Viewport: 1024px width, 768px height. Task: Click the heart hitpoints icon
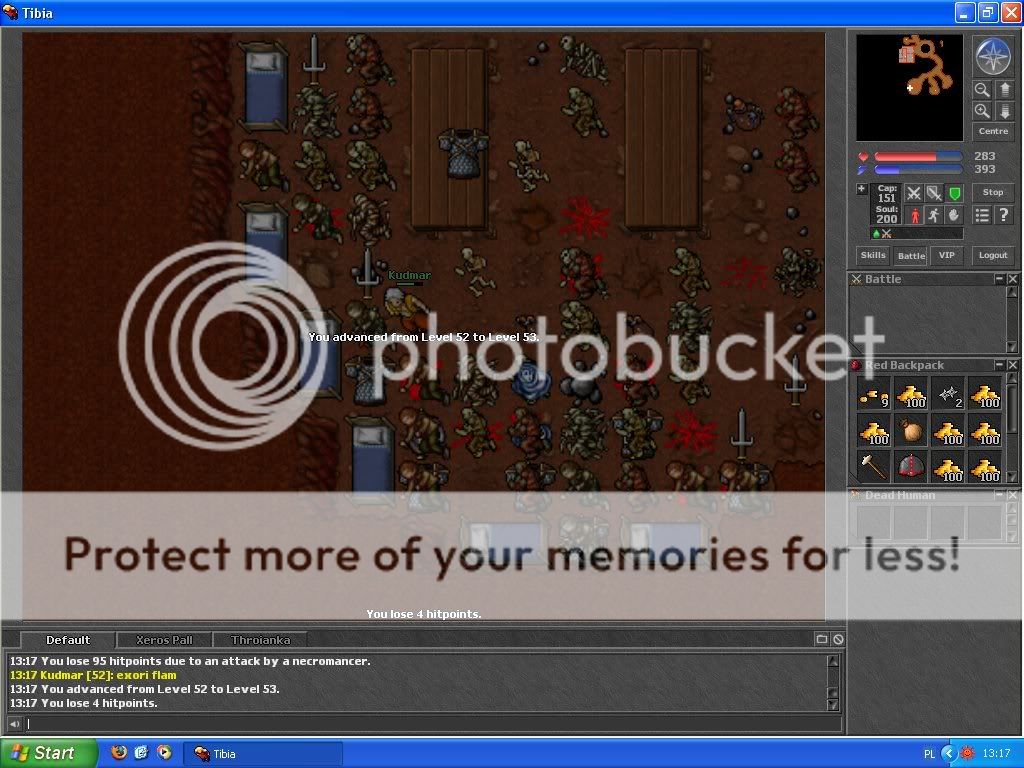pos(863,157)
